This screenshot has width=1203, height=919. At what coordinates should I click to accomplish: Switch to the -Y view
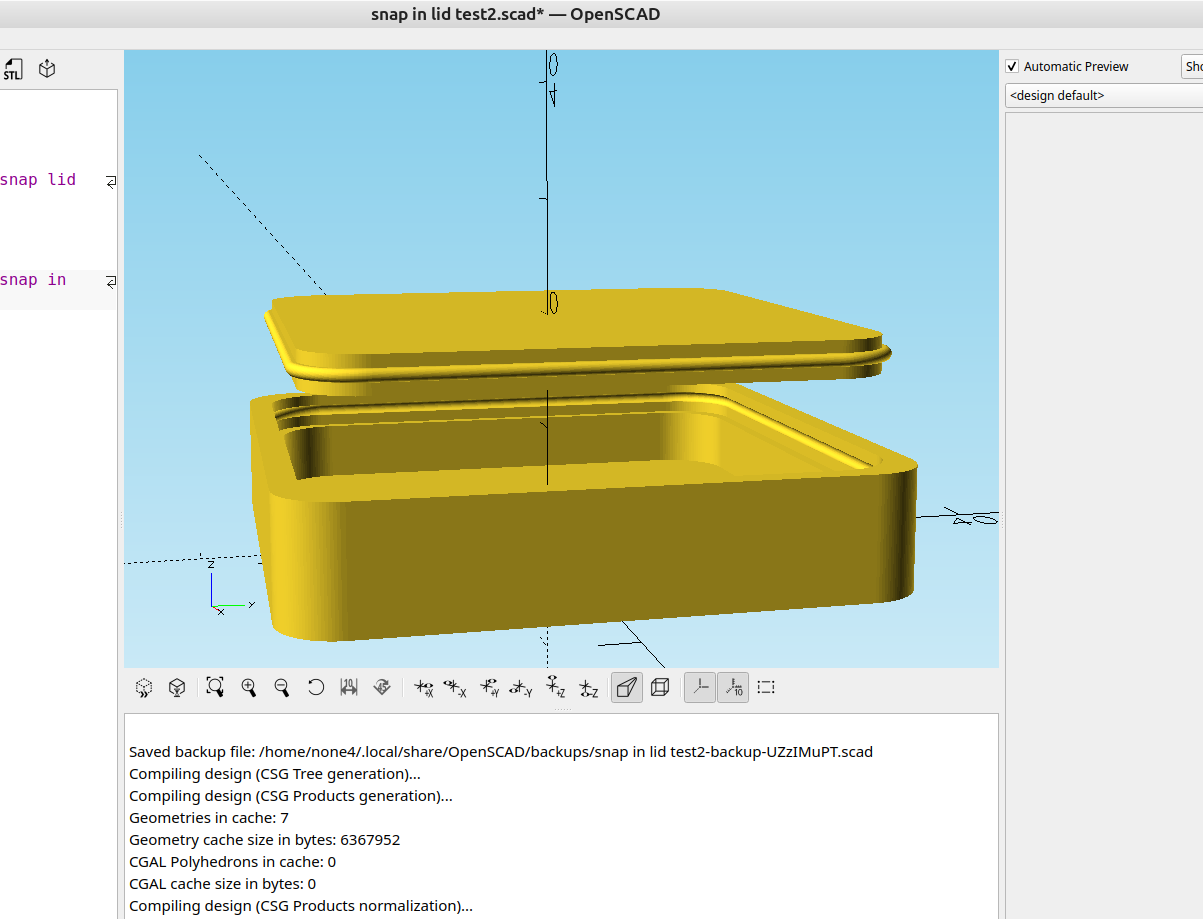(x=521, y=688)
